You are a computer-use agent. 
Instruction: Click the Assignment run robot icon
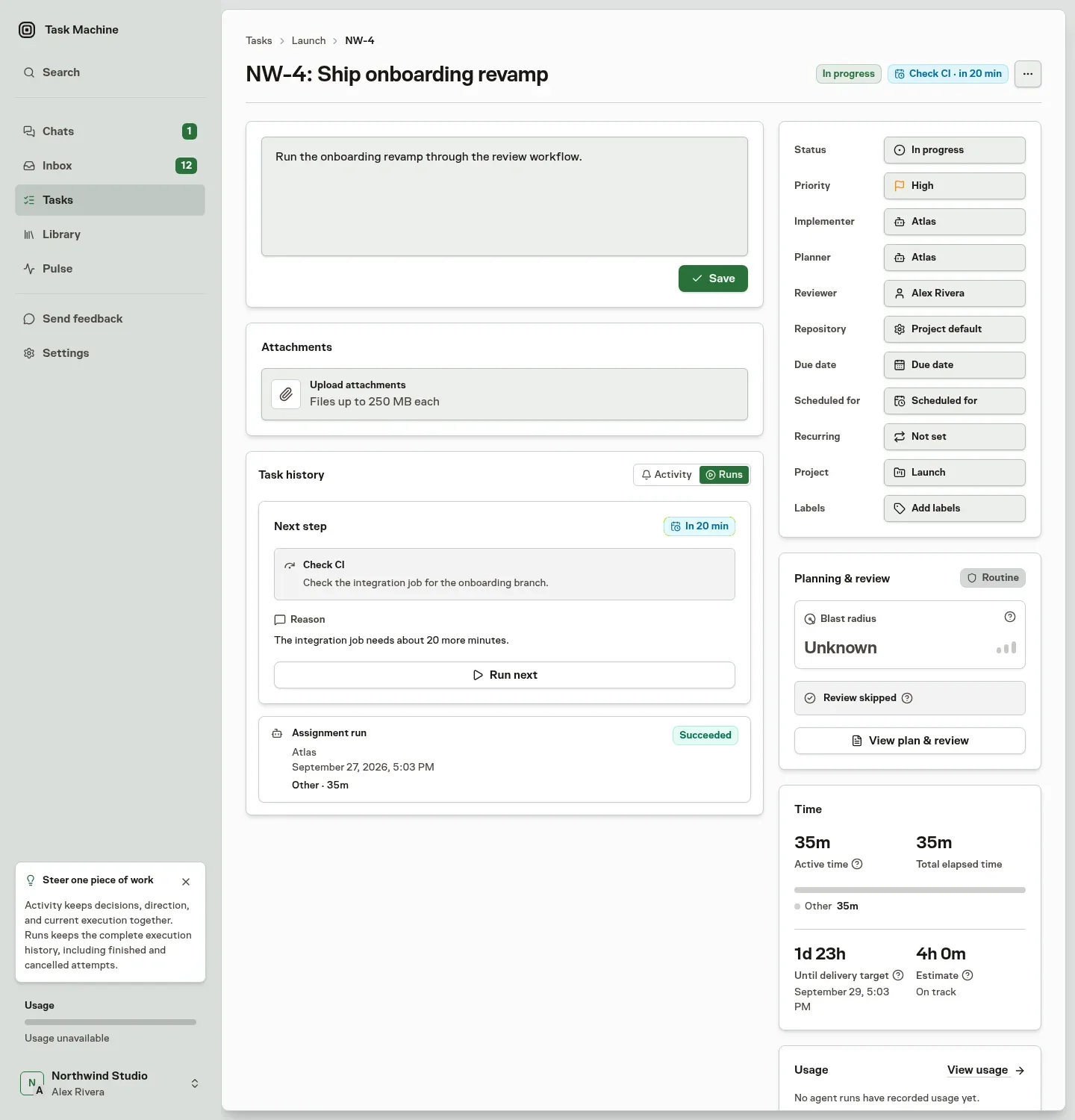[277, 733]
